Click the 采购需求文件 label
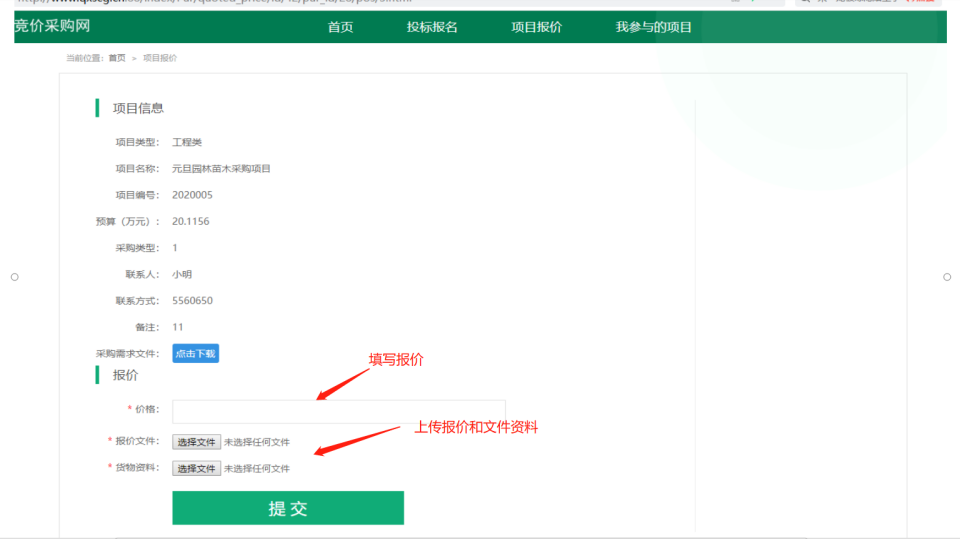The width and height of the screenshot is (960, 539). [x=127, y=353]
